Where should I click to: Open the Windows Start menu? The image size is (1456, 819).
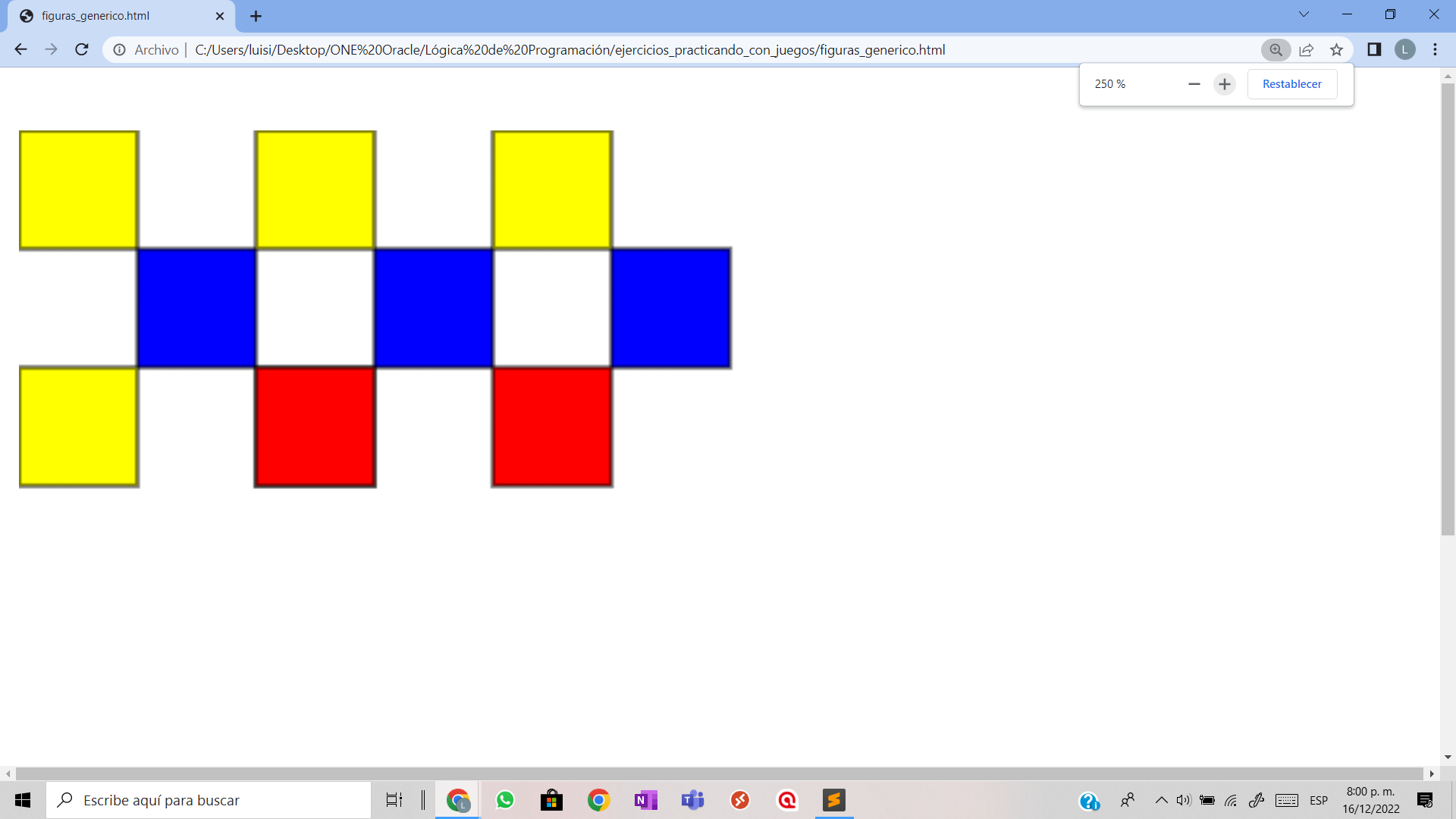tap(23, 800)
